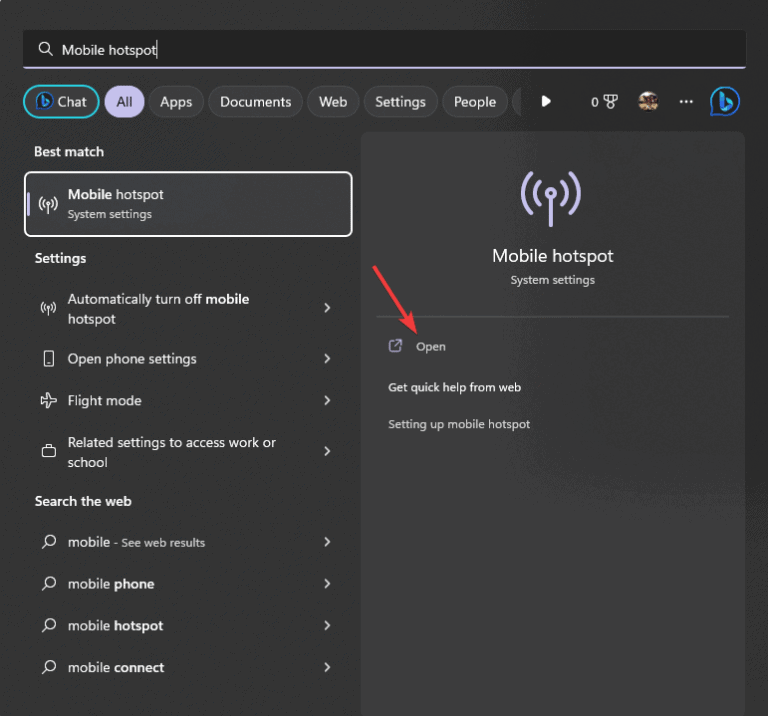This screenshot has width=768, height=716.
Task: Click the phone icon beside Open phone settings
Action: 48,359
